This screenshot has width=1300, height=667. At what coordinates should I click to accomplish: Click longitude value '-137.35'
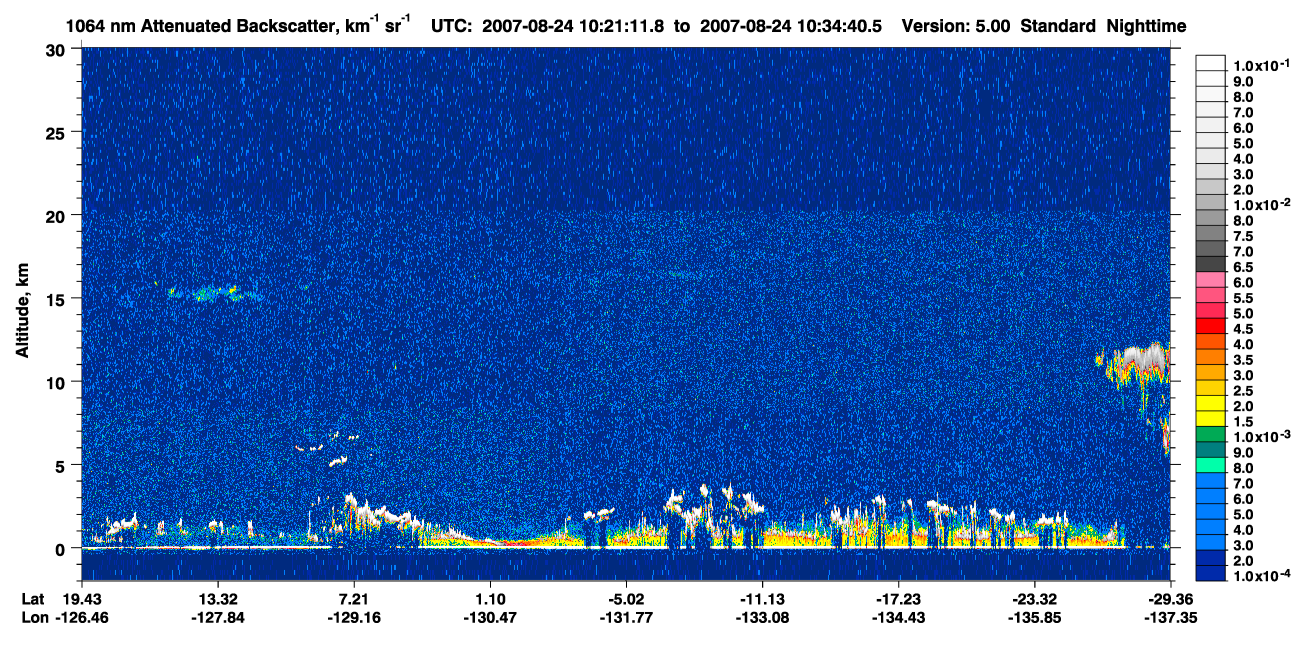[1171, 617]
